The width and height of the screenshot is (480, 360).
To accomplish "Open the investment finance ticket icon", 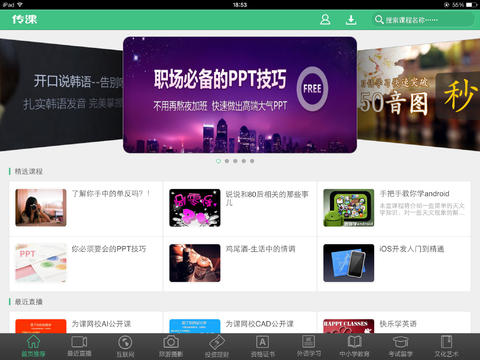I will pyautogui.click(x=217, y=342).
